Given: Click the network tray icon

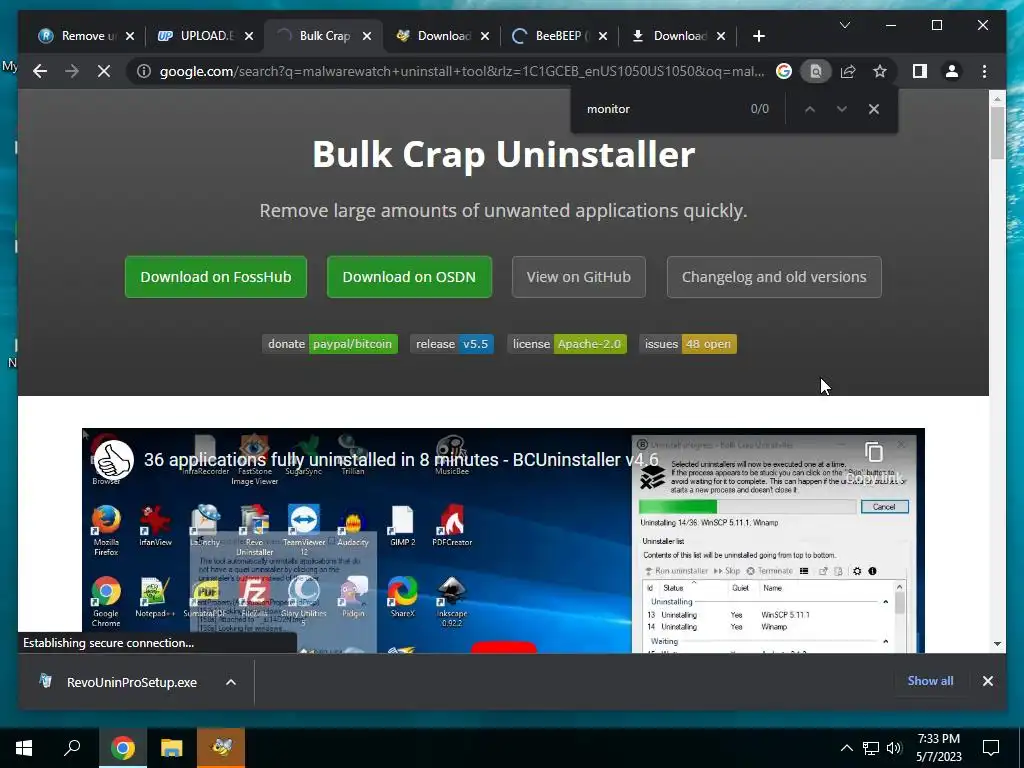Looking at the screenshot, I should (871, 748).
